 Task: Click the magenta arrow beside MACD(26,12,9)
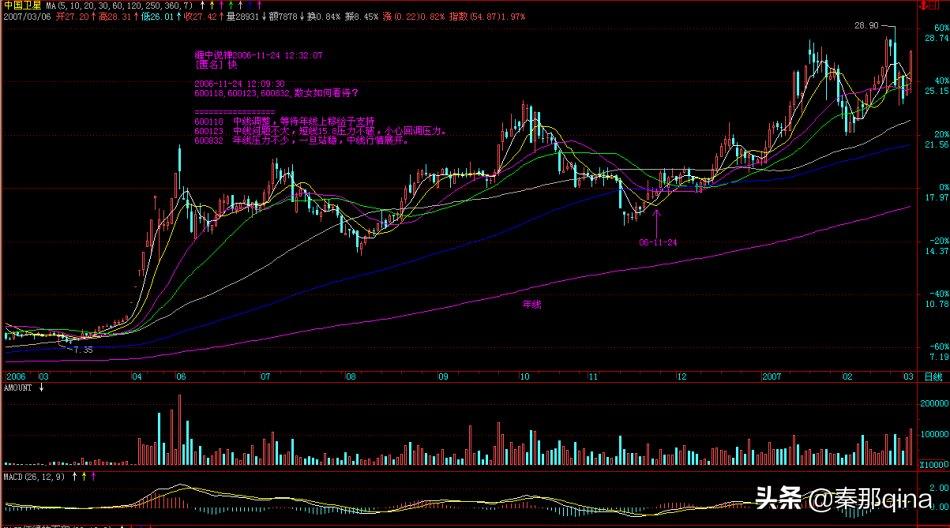pyautogui.click(x=93, y=477)
